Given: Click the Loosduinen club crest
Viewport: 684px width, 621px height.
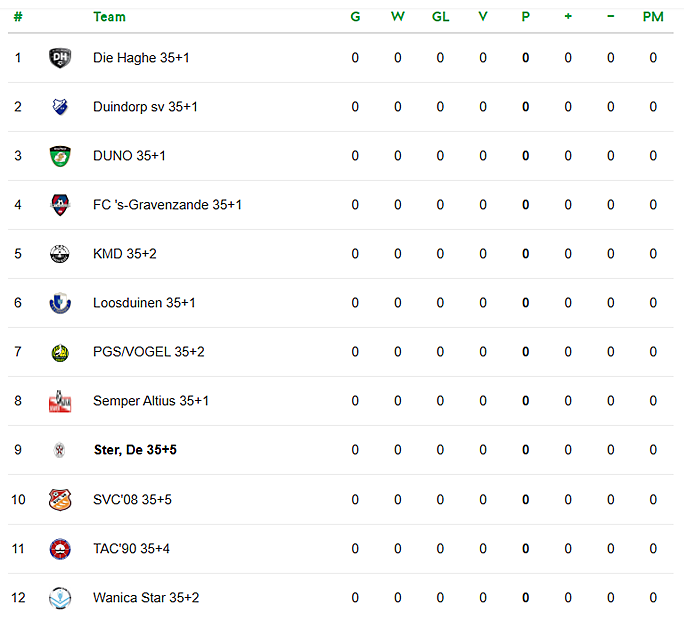Looking at the screenshot, I should (x=60, y=303).
